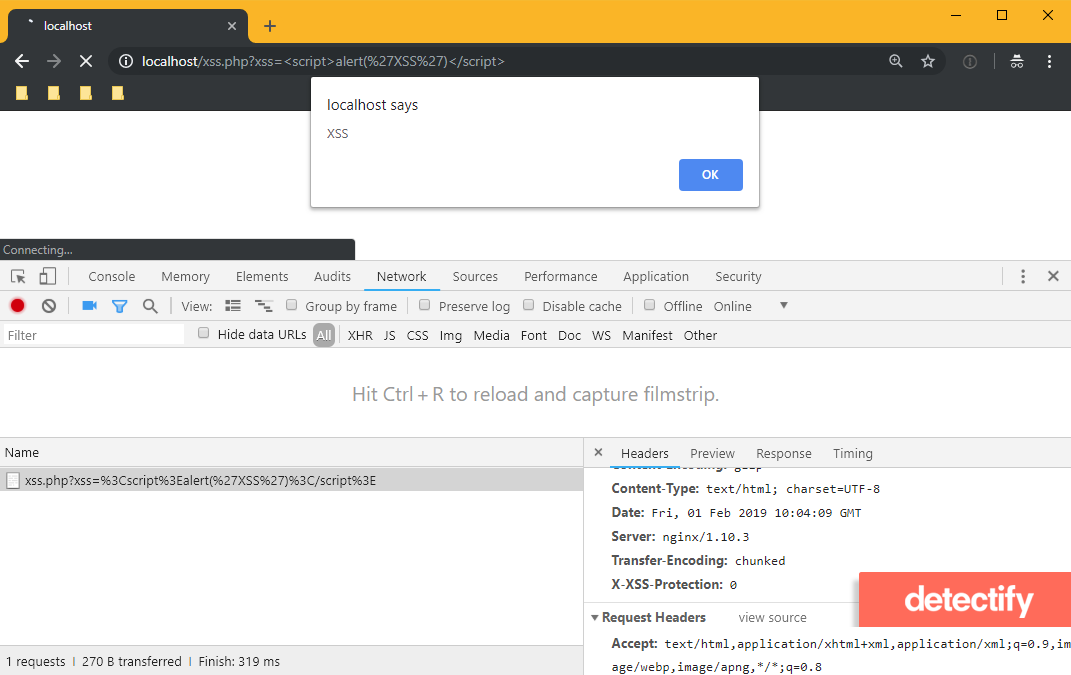Search network requests with the magnifier icon
1071x675 pixels.
click(x=149, y=305)
